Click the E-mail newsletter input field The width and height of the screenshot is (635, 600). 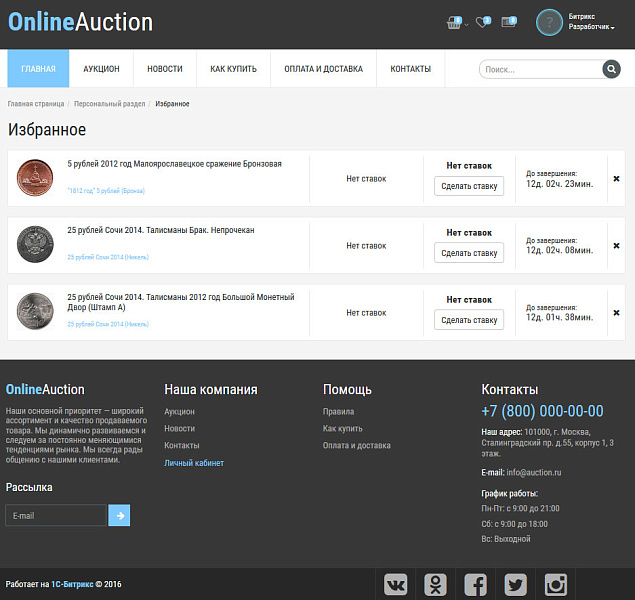pos(56,515)
